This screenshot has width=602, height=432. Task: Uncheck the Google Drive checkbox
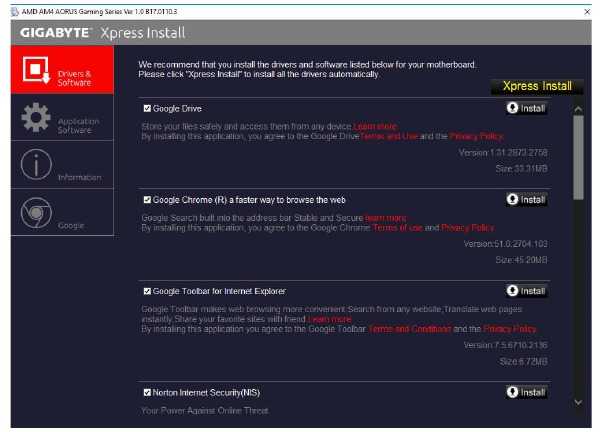[x=148, y=108]
